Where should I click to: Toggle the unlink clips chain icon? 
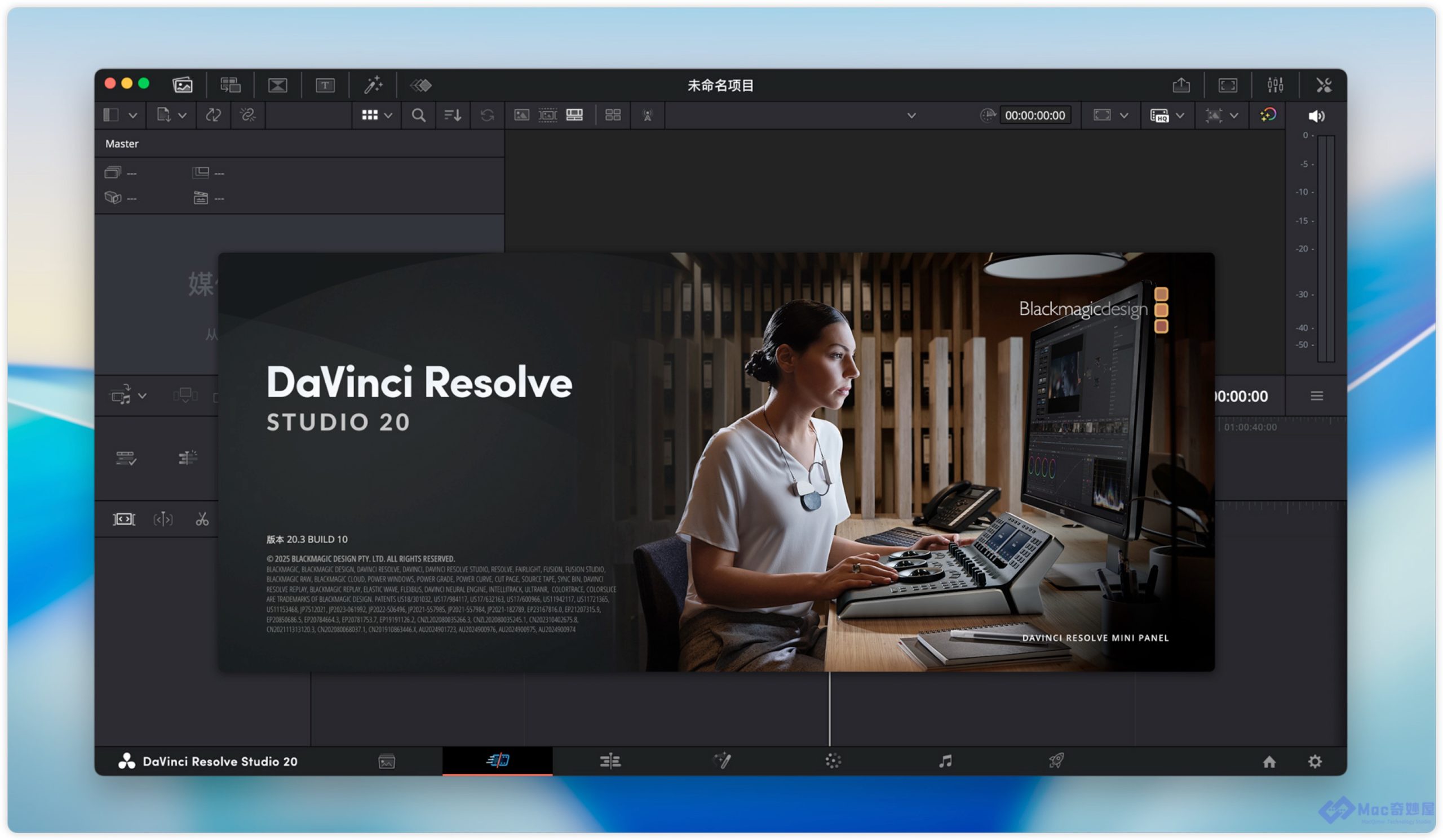tap(248, 115)
